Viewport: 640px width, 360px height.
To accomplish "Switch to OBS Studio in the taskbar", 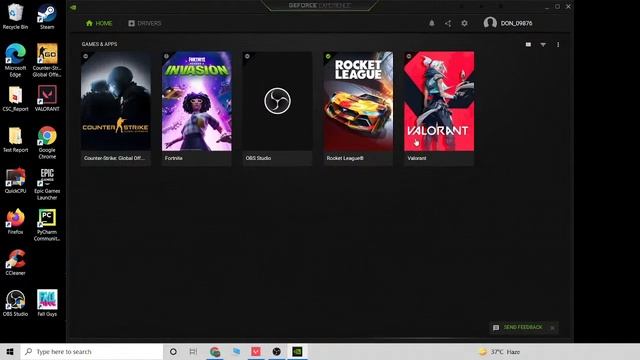I will [x=276, y=351].
